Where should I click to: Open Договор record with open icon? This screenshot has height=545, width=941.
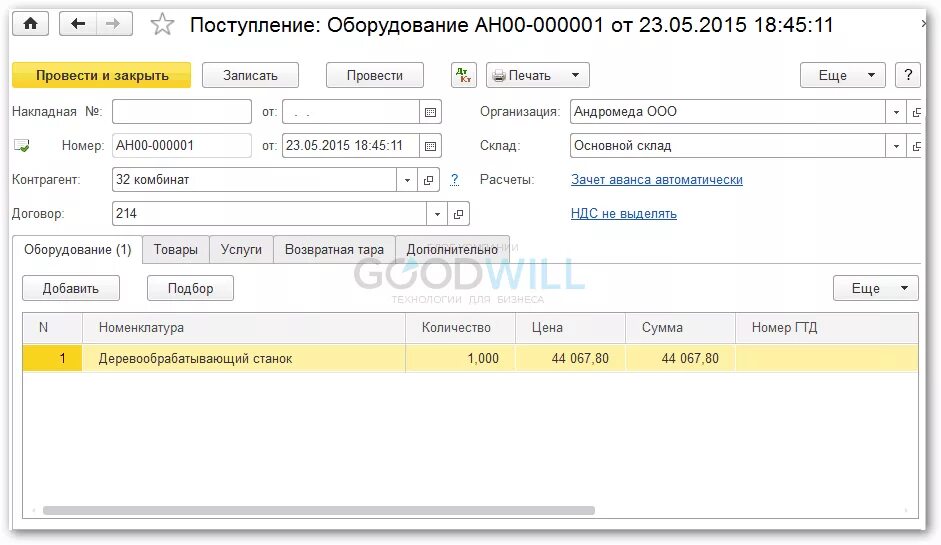[x=458, y=214]
